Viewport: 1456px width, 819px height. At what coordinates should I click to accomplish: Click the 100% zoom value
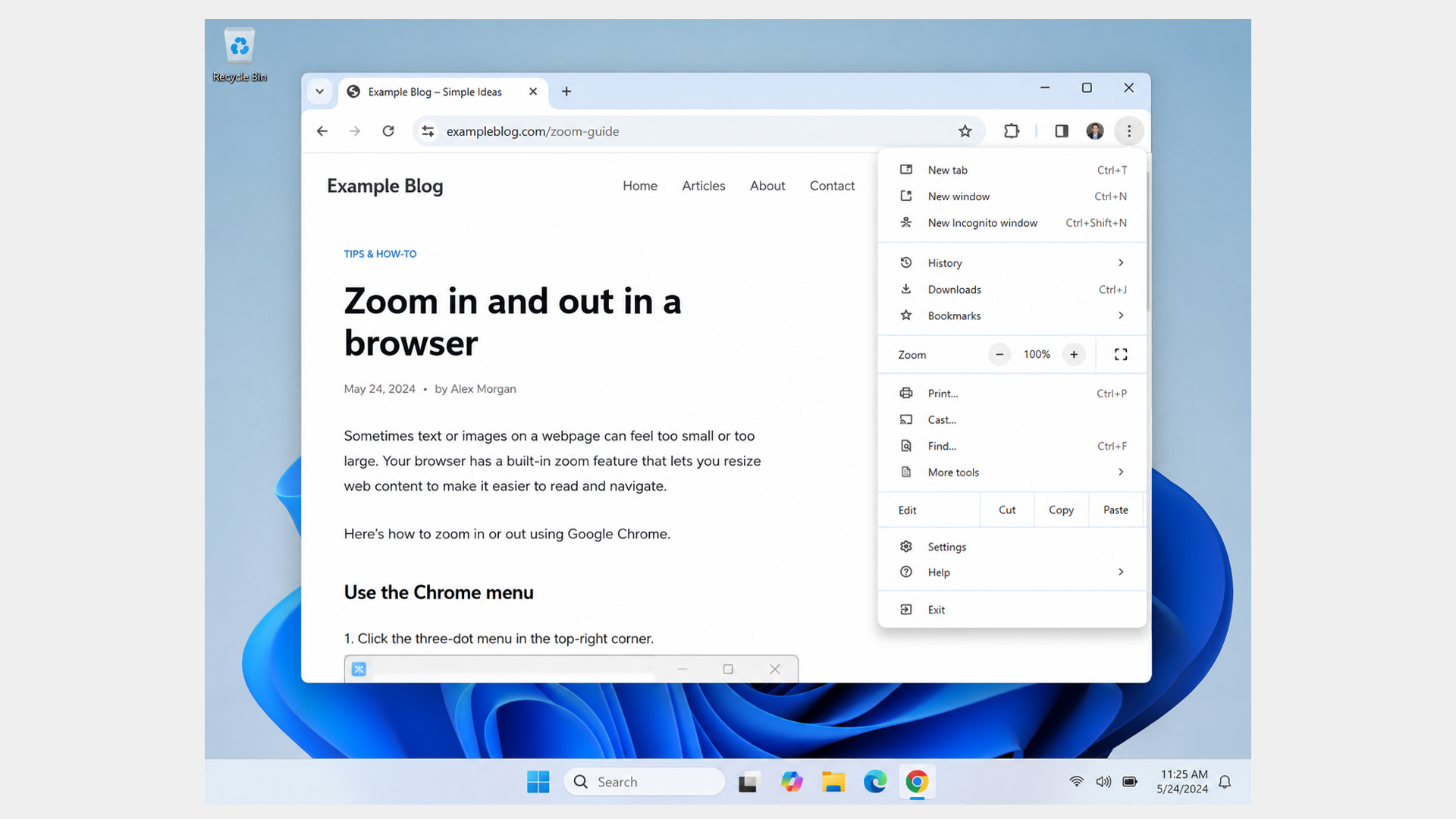pos(1037,354)
